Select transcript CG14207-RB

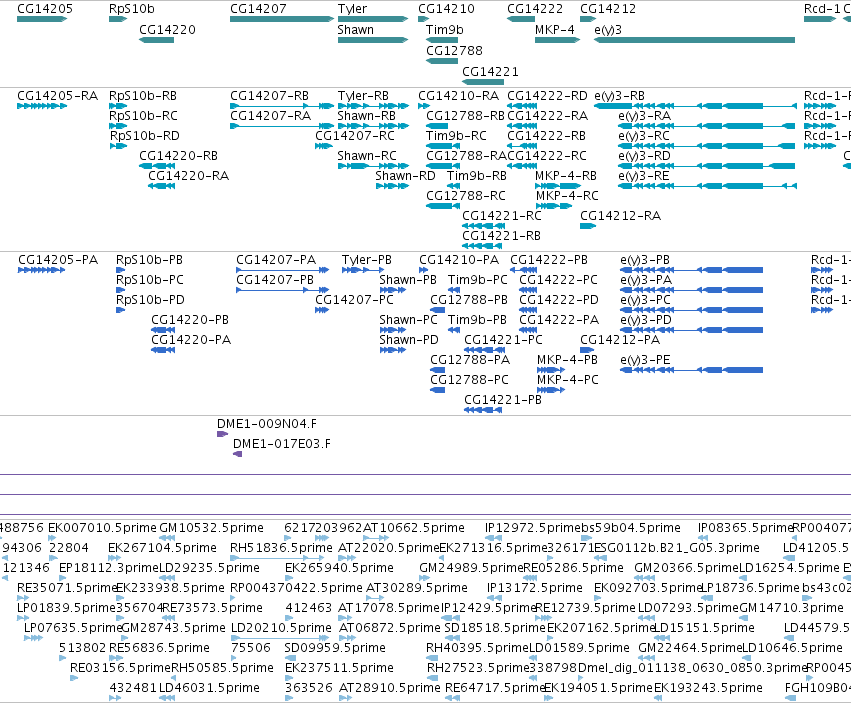269,96
